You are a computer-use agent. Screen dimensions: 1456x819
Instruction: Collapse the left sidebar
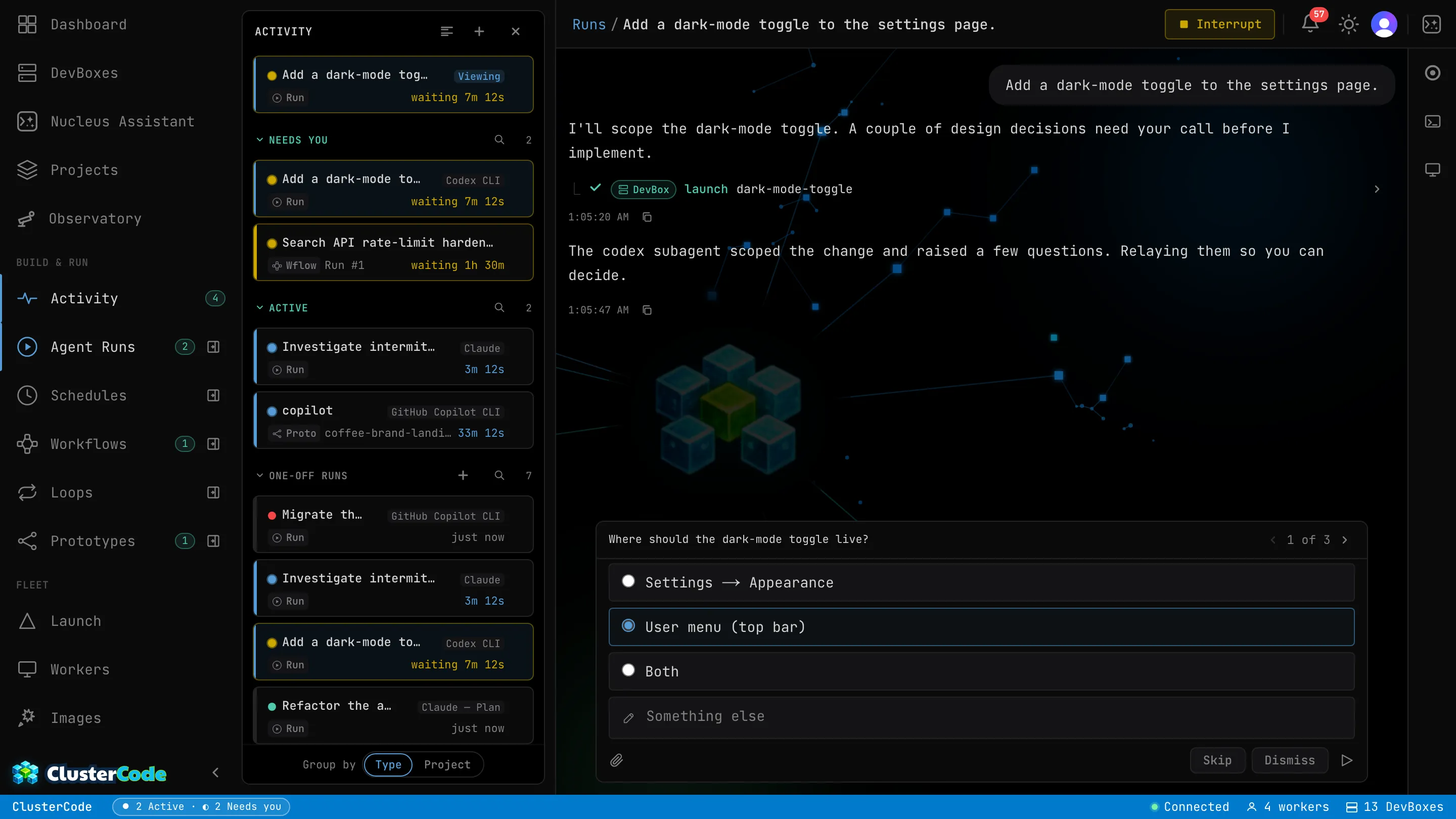click(x=215, y=772)
